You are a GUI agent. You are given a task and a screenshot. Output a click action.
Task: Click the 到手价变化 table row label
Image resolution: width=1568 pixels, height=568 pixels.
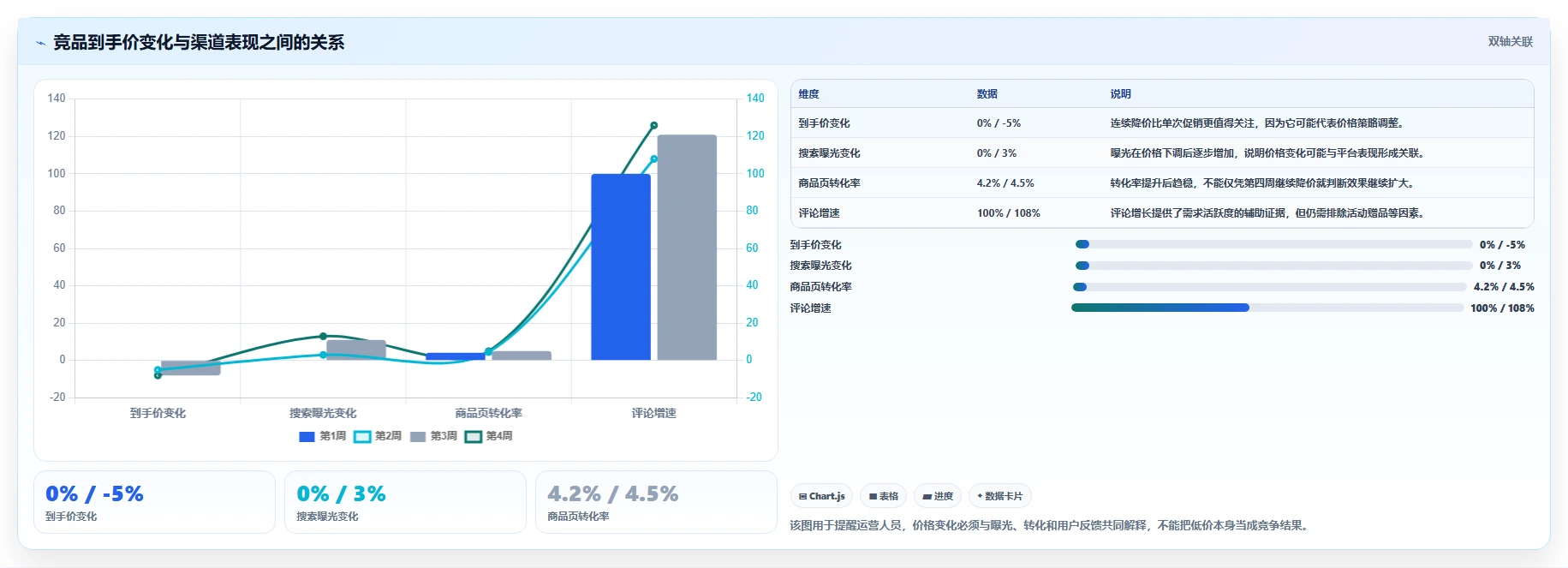(824, 123)
